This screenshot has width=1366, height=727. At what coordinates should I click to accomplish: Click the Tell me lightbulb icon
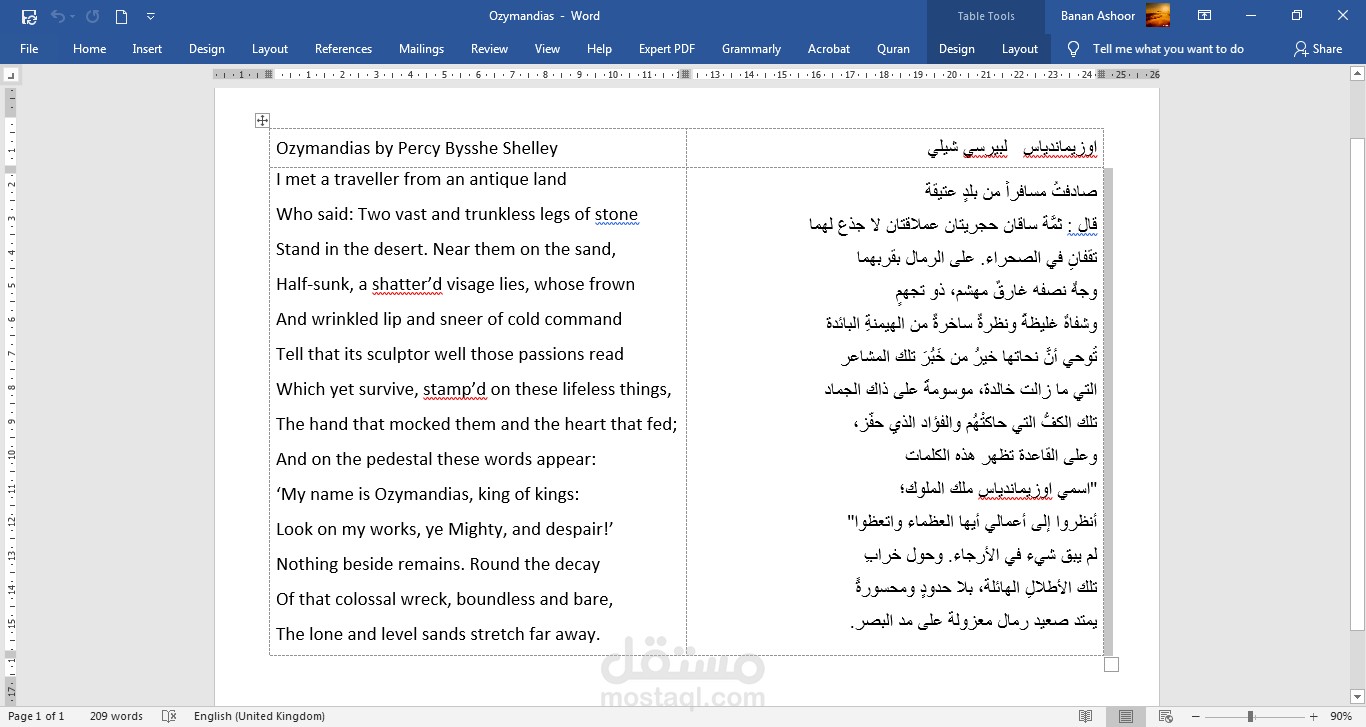[x=1074, y=48]
